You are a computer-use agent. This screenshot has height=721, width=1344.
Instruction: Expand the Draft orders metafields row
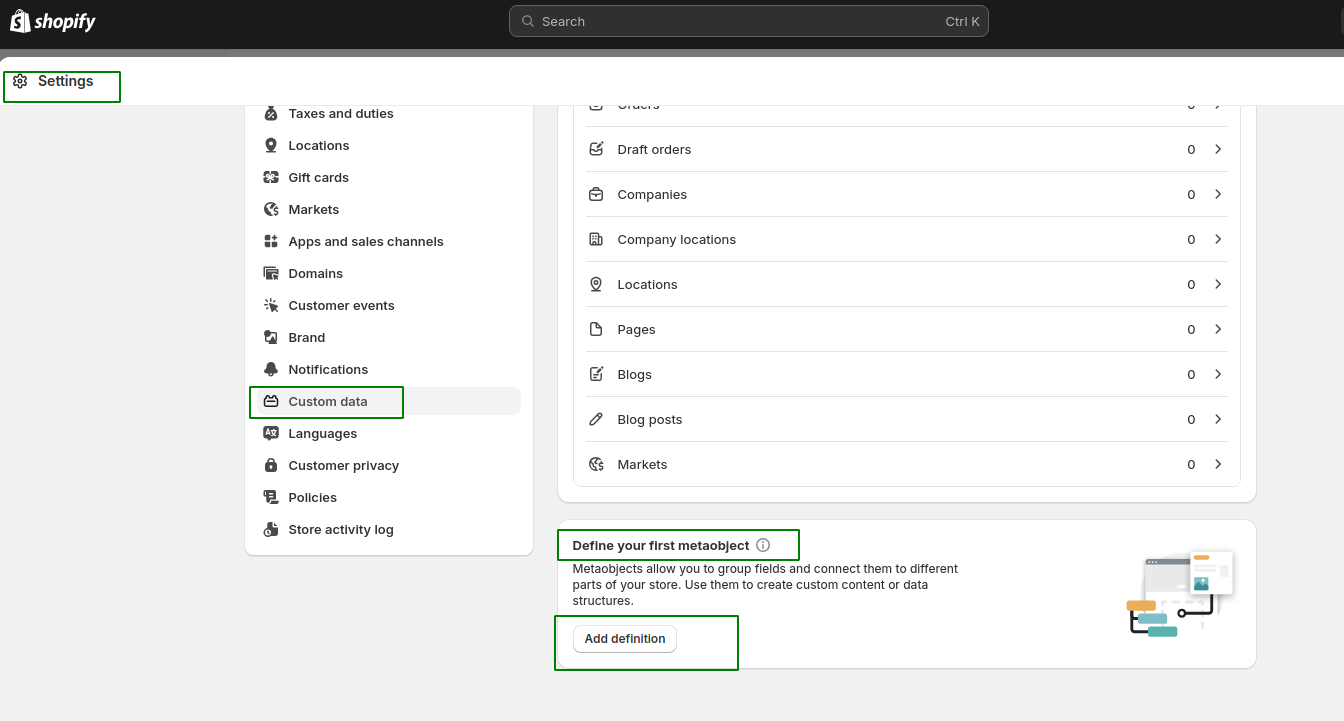[x=1218, y=149]
